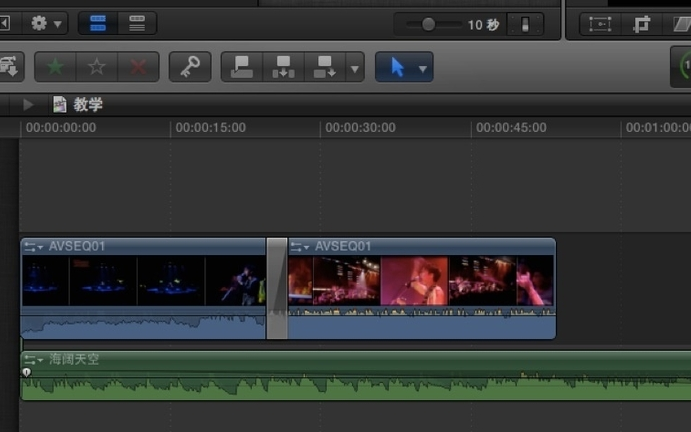Insert selected clip into the storyline

point(283,67)
